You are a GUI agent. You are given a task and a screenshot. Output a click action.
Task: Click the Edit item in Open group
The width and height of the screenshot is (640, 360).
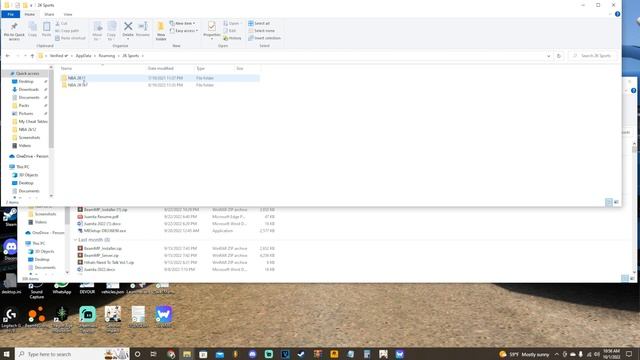(230, 31)
